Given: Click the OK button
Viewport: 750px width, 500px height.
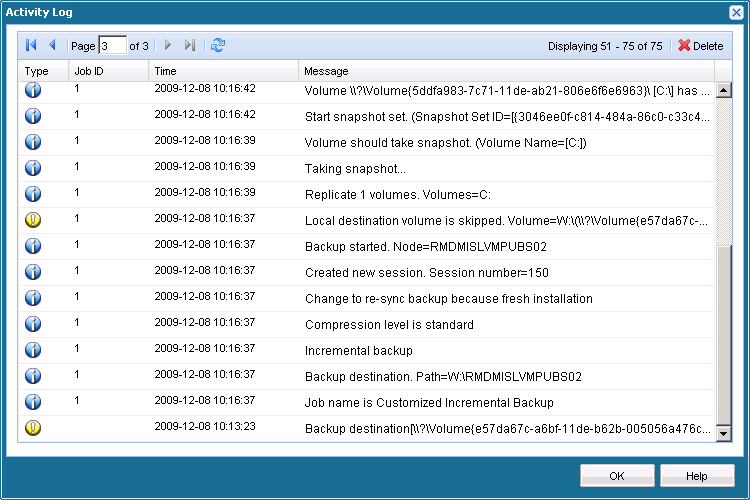Looking at the screenshot, I should 617,476.
